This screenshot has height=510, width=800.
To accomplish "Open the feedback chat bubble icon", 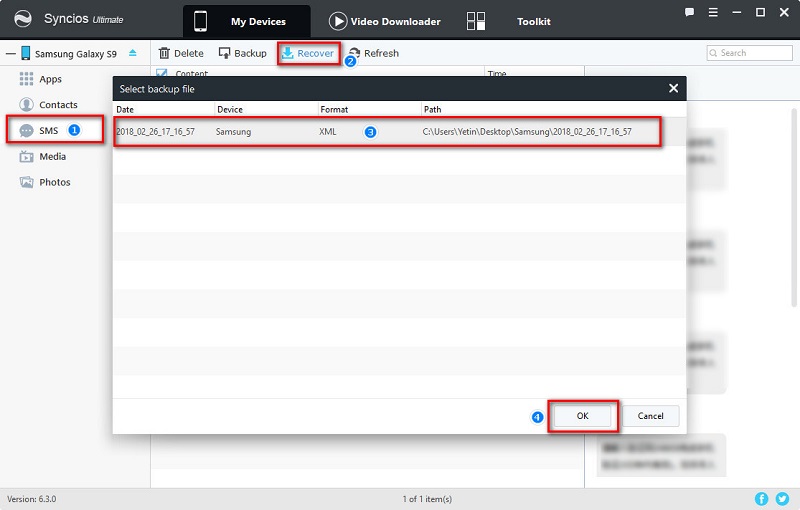I will click(x=689, y=12).
